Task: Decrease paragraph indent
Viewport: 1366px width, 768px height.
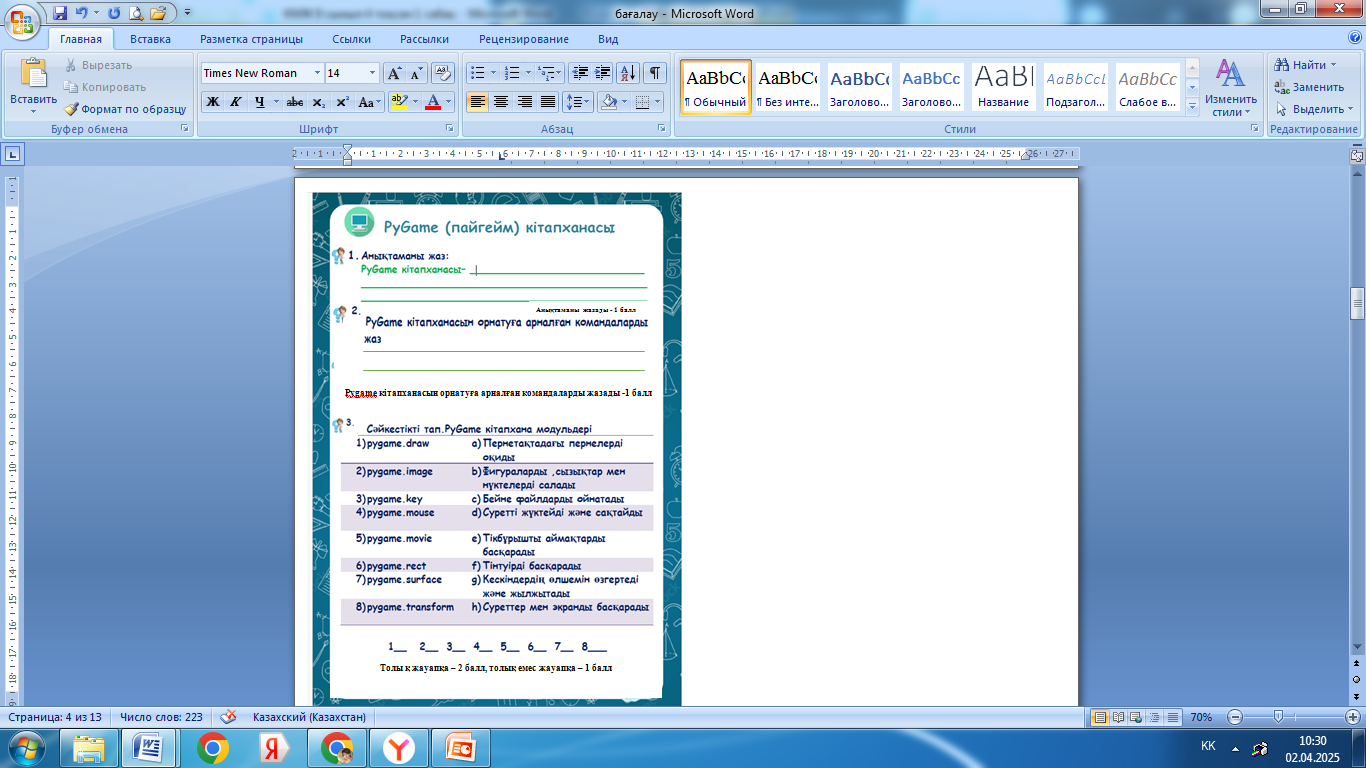Action: point(580,73)
